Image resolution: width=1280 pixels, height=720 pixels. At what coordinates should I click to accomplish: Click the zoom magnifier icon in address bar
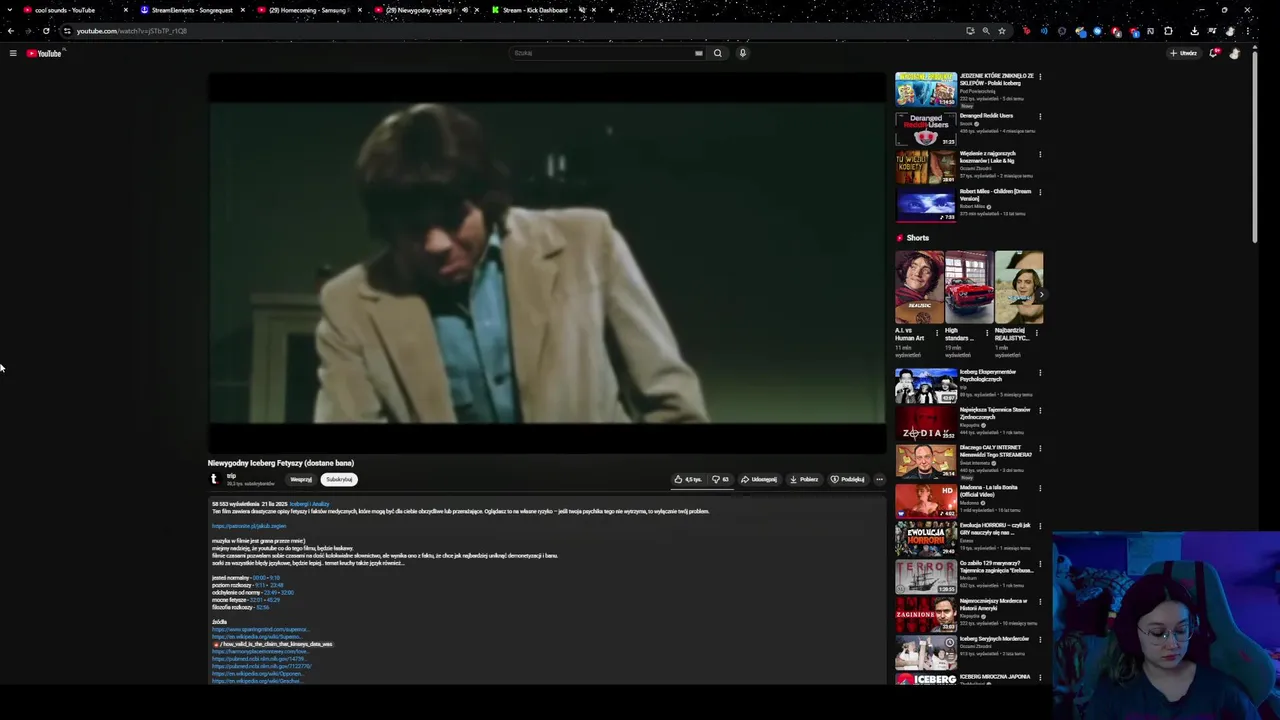click(986, 31)
